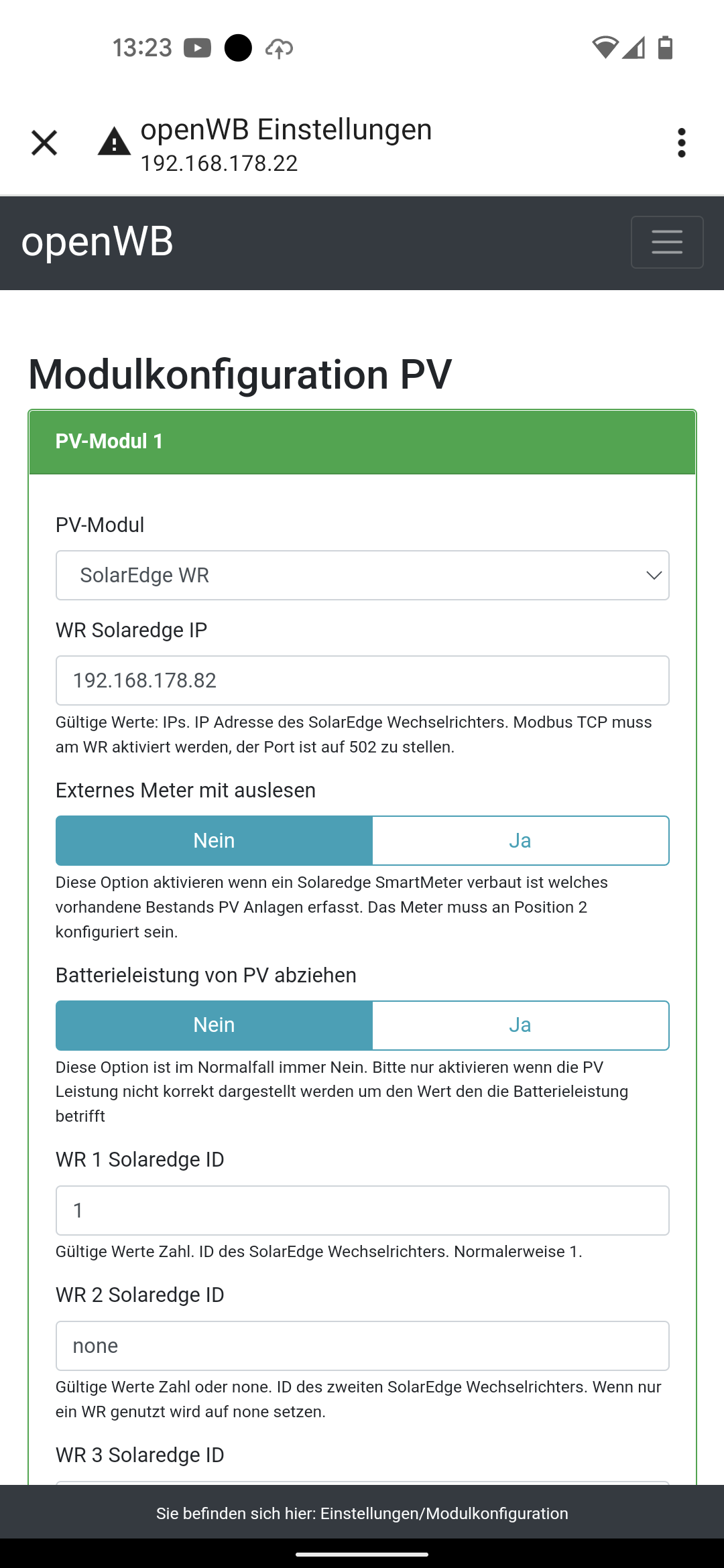Click the WR 1 Solaredge ID field

(362, 1210)
